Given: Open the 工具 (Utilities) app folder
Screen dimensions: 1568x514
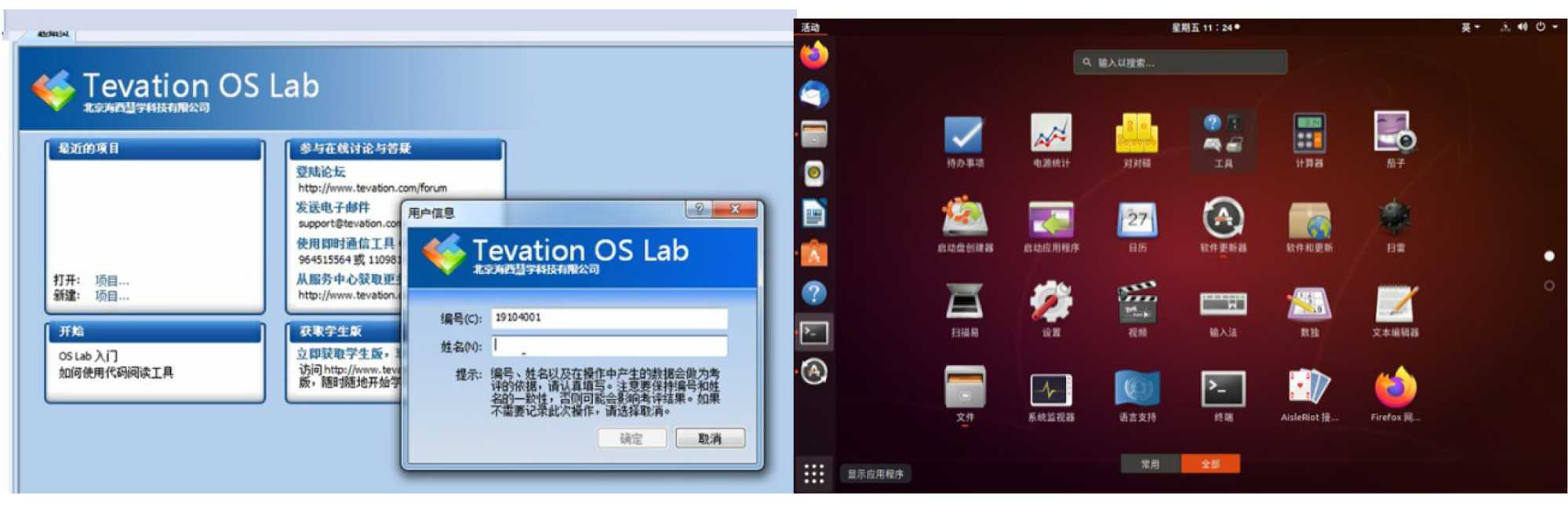Looking at the screenshot, I should coord(1223,136).
